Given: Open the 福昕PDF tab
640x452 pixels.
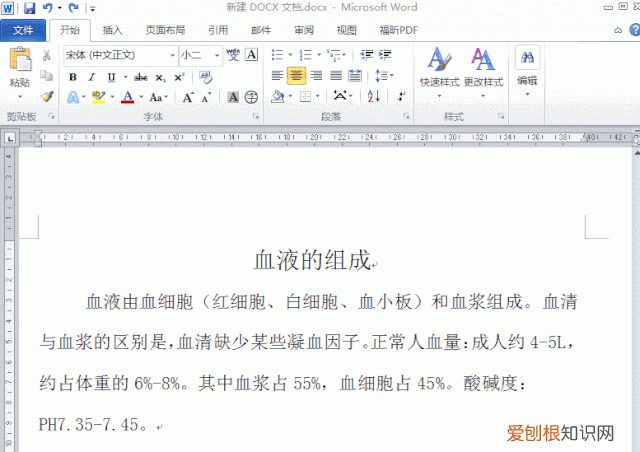Looking at the screenshot, I should coord(399,30).
